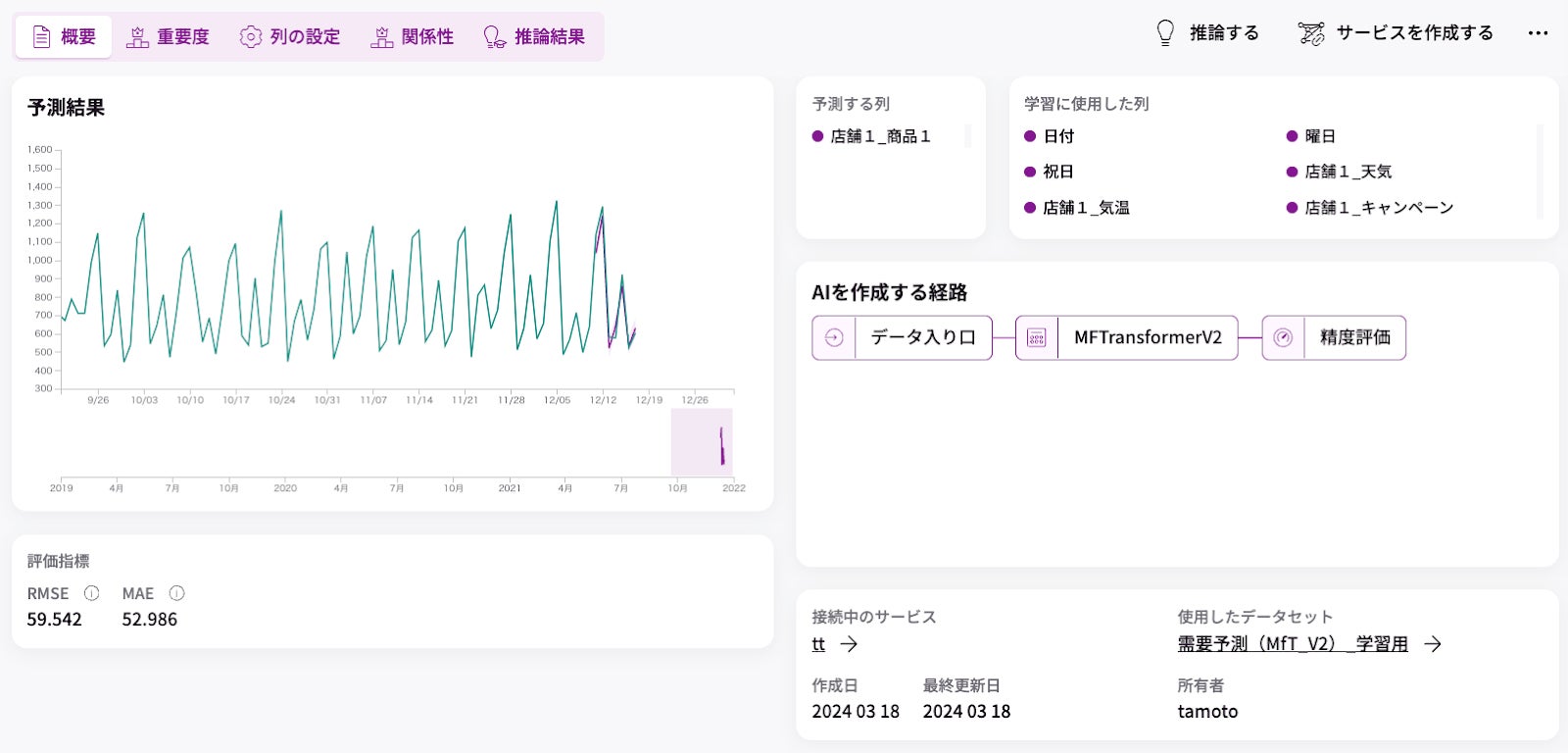Click the highlighted chart range selector

click(x=702, y=442)
